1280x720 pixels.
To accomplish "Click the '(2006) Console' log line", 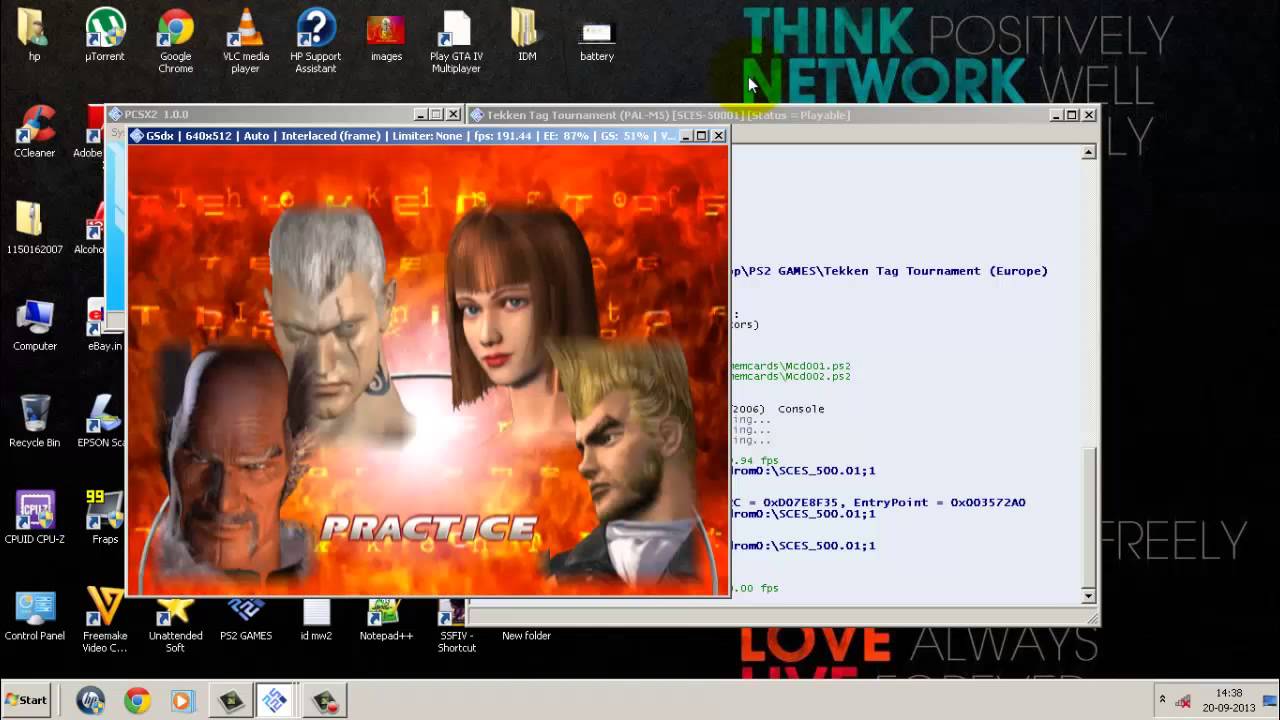I will pos(778,409).
